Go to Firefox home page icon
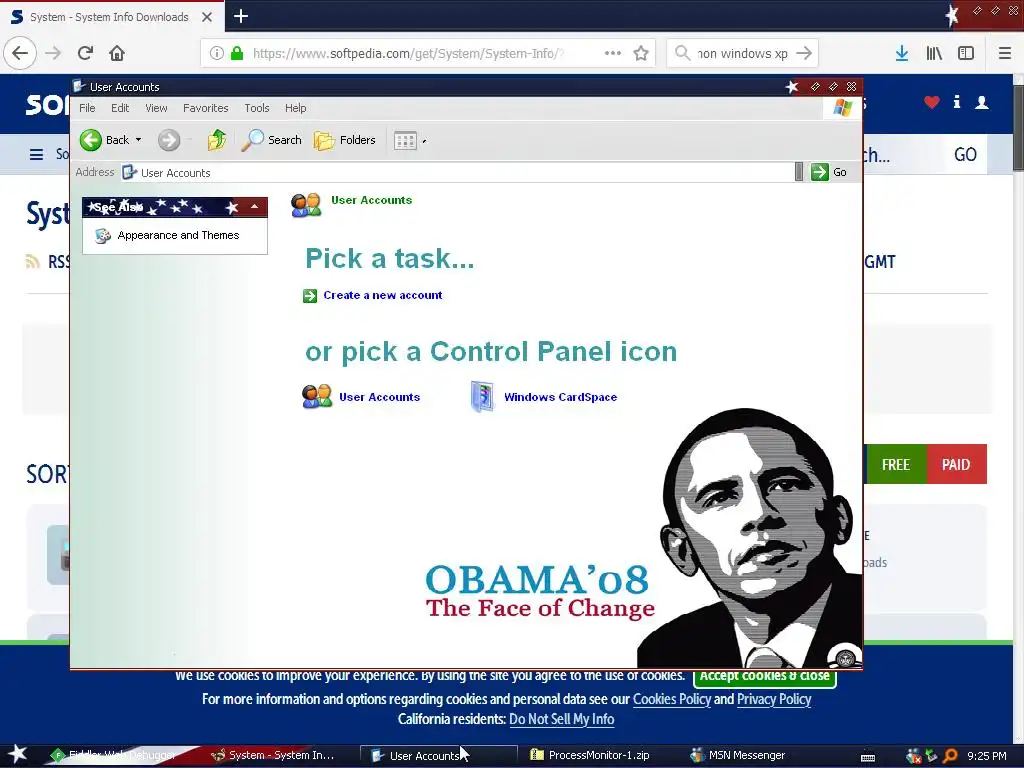The image size is (1024, 768). (x=117, y=53)
